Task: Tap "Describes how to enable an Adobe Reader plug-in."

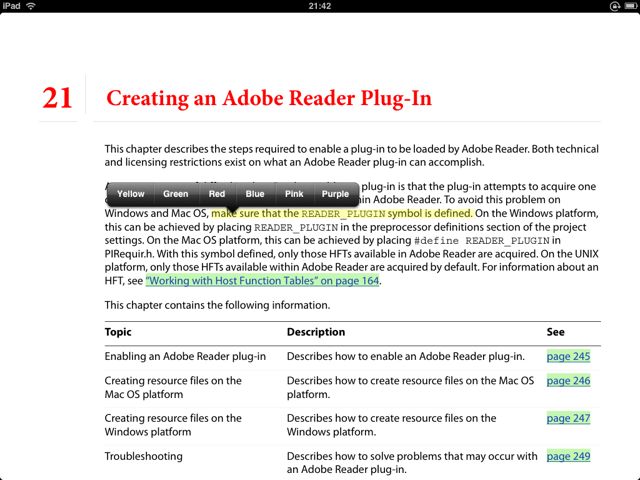Action: [405, 356]
